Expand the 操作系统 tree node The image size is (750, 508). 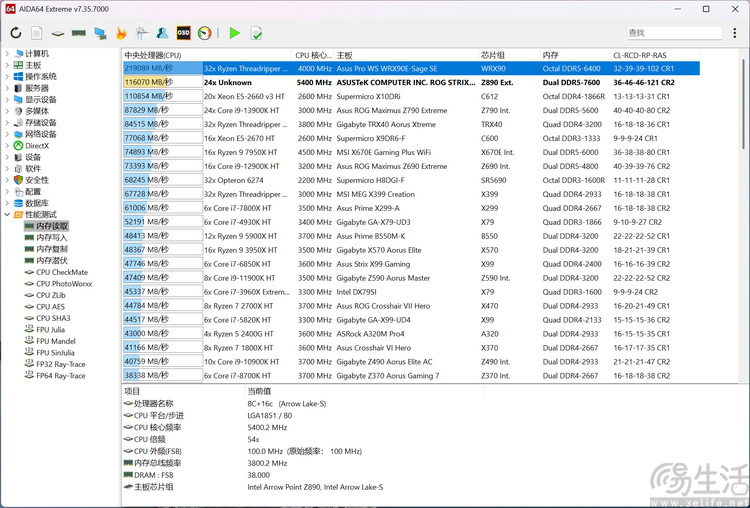(x=7, y=77)
